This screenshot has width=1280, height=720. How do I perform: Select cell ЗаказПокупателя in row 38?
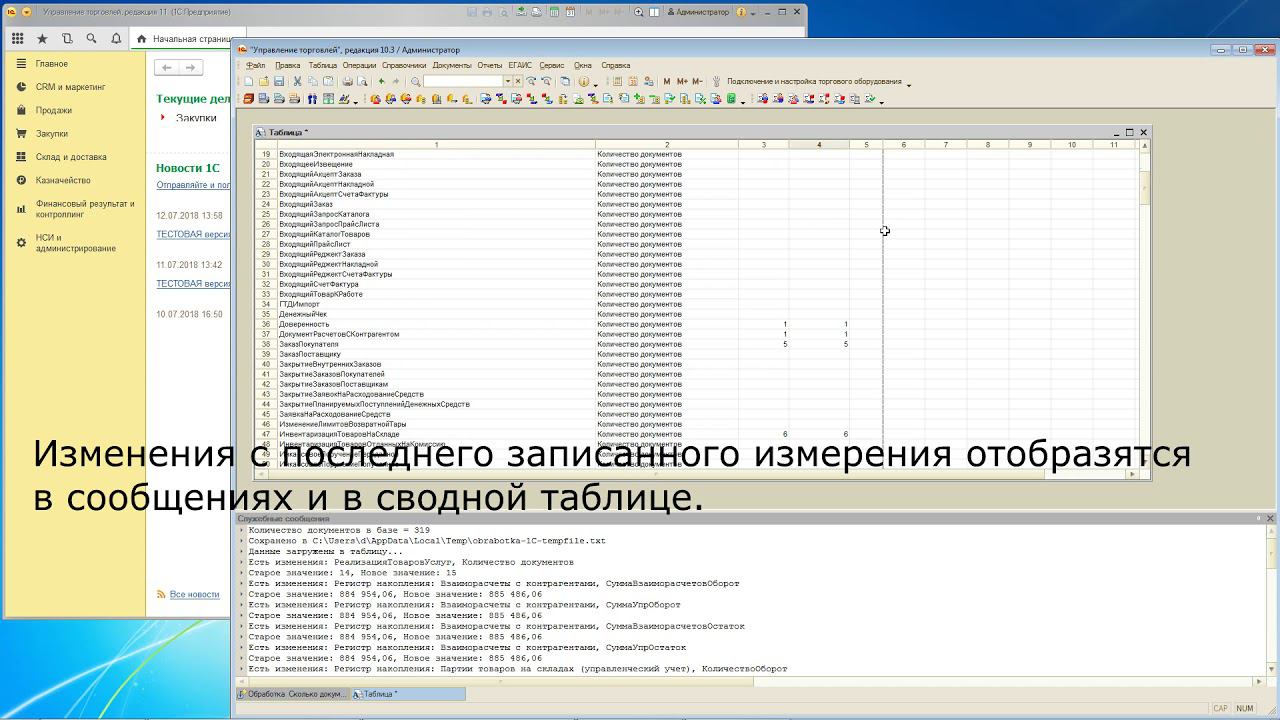click(x=436, y=344)
